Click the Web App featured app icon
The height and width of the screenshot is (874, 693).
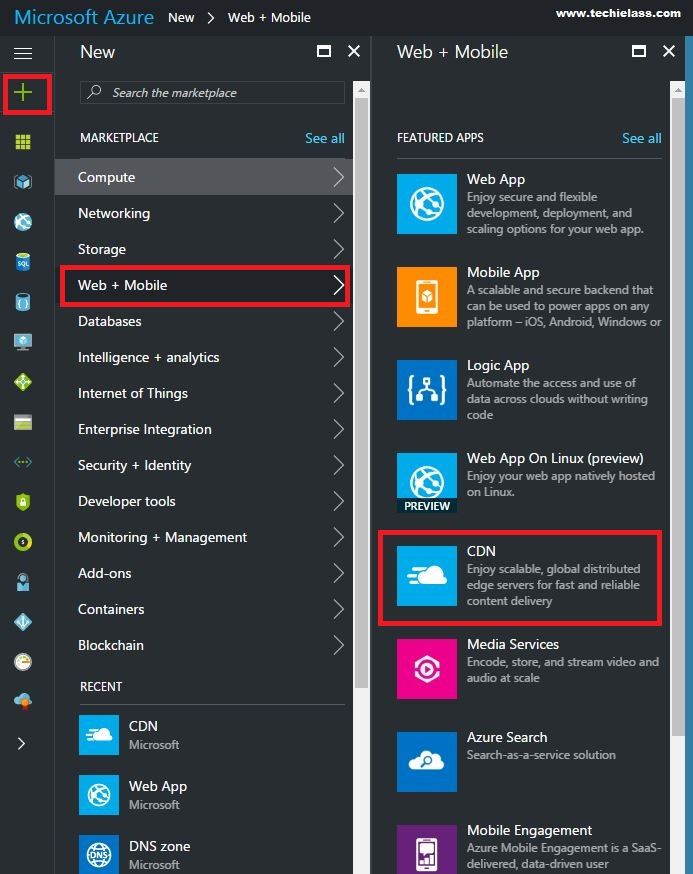pyautogui.click(x=427, y=203)
